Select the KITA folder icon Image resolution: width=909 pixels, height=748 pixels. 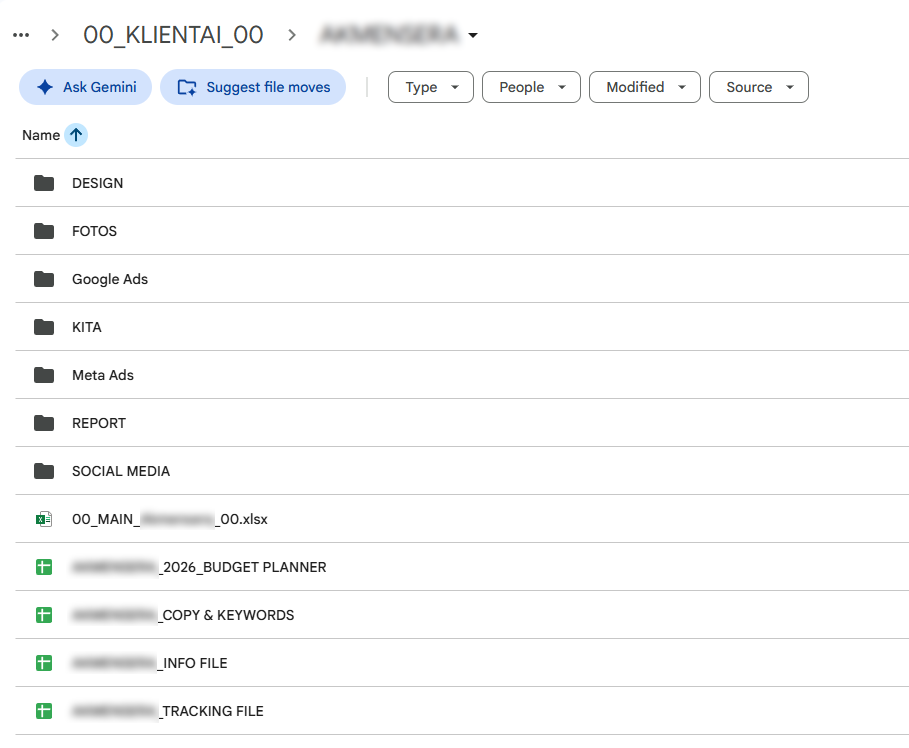click(x=44, y=327)
